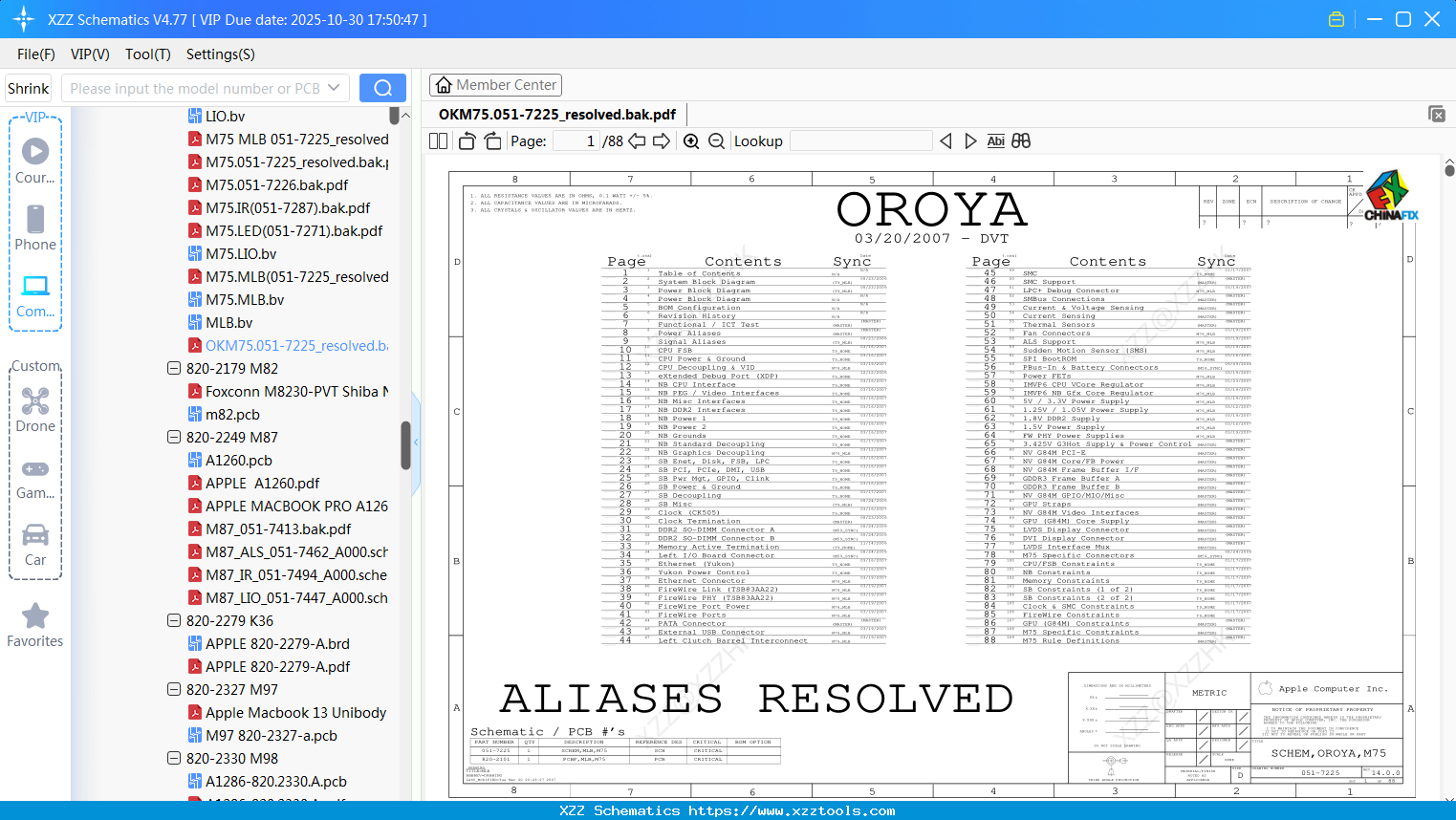Viewport: 1456px width, 820px height.
Task: Zoom in on the schematic
Action: [x=691, y=141]
